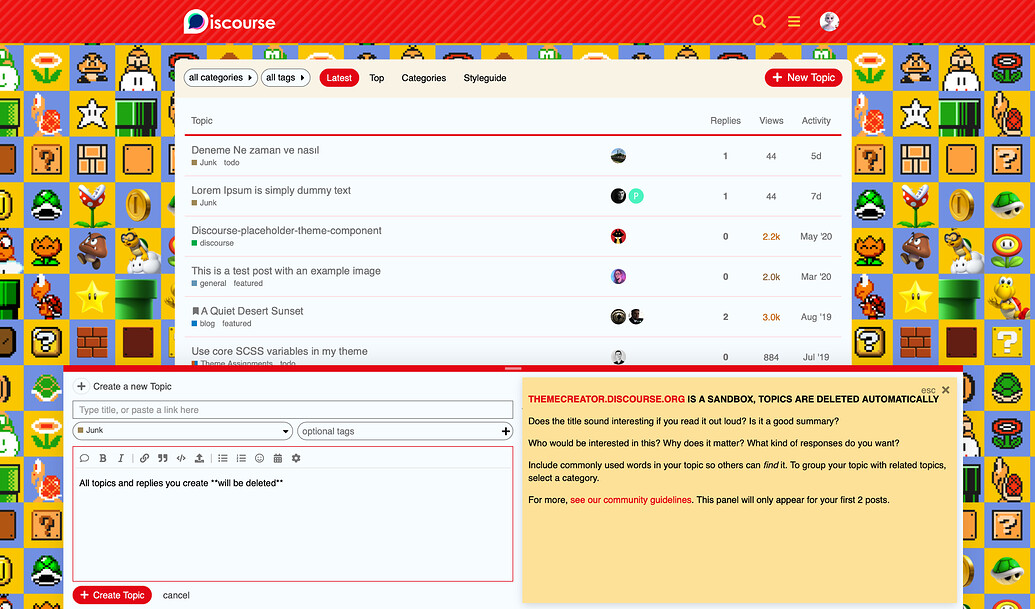Toggle italic formatting in composer
The image size is (1035, 609).
(x=121, y=458)
